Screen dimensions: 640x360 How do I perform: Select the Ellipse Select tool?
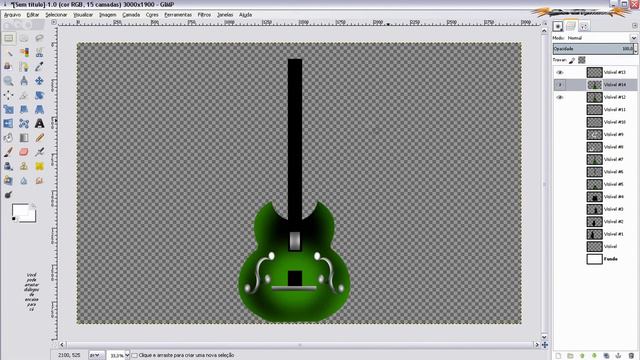24,38
